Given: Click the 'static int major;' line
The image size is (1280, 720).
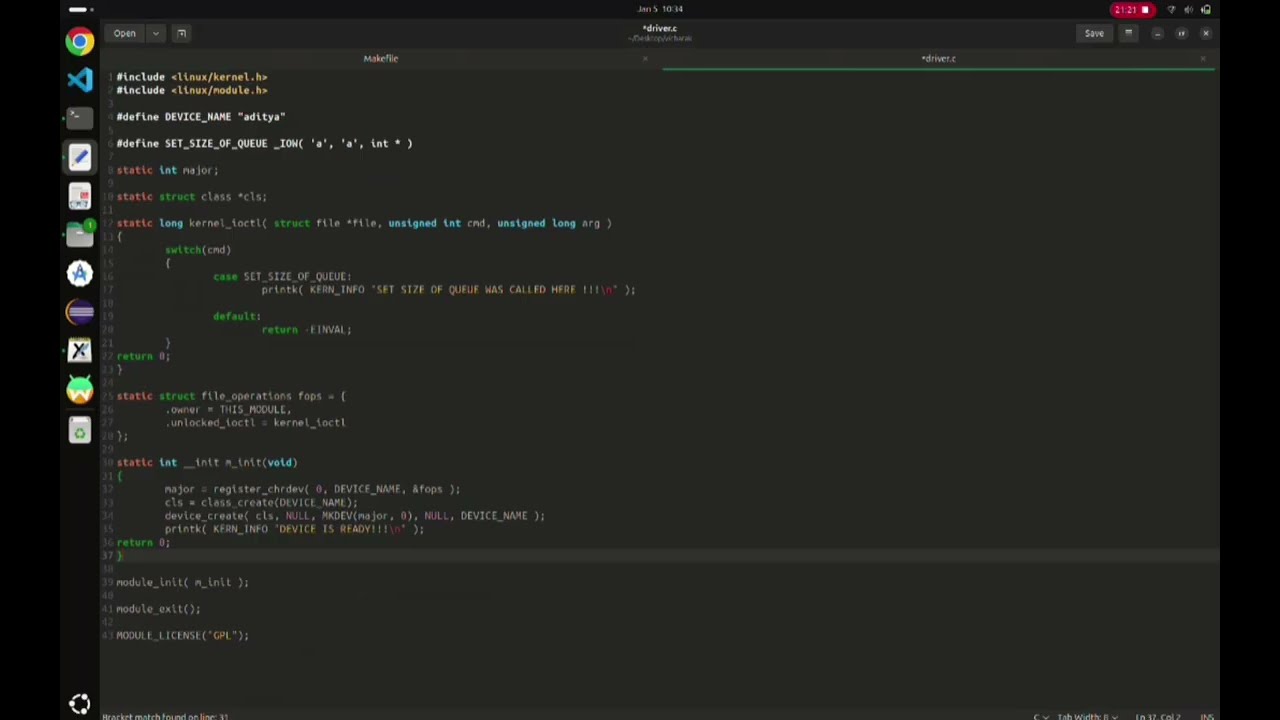Looking at the screenshot, I should tap(167, 170).
